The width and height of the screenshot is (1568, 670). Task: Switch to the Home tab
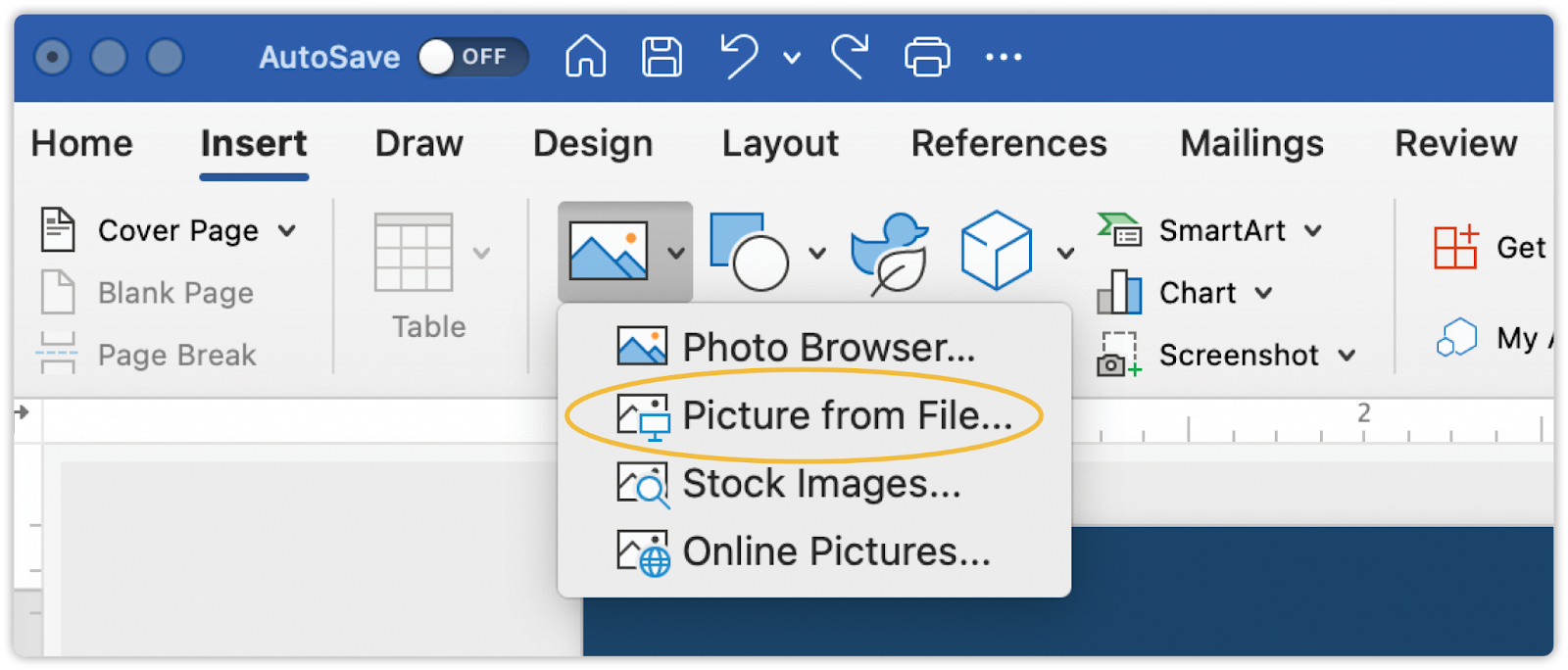pyautogui.click(x=82, y=144)
